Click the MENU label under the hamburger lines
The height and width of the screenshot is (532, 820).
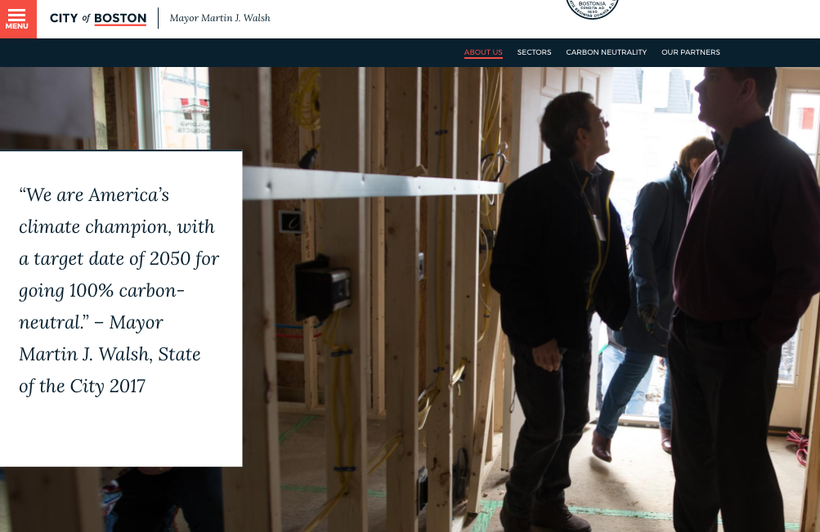coord(17,26)
